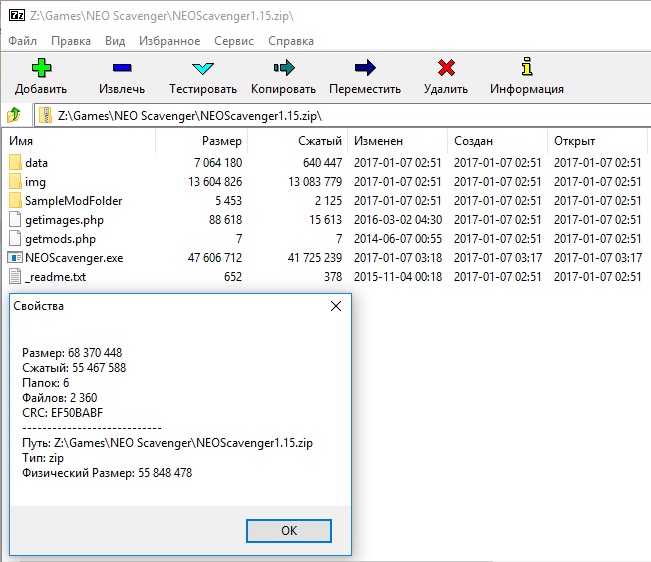This screenshot has width=651, height=562.
Task: Sort by the Размер column header
Action: point(201,141)
